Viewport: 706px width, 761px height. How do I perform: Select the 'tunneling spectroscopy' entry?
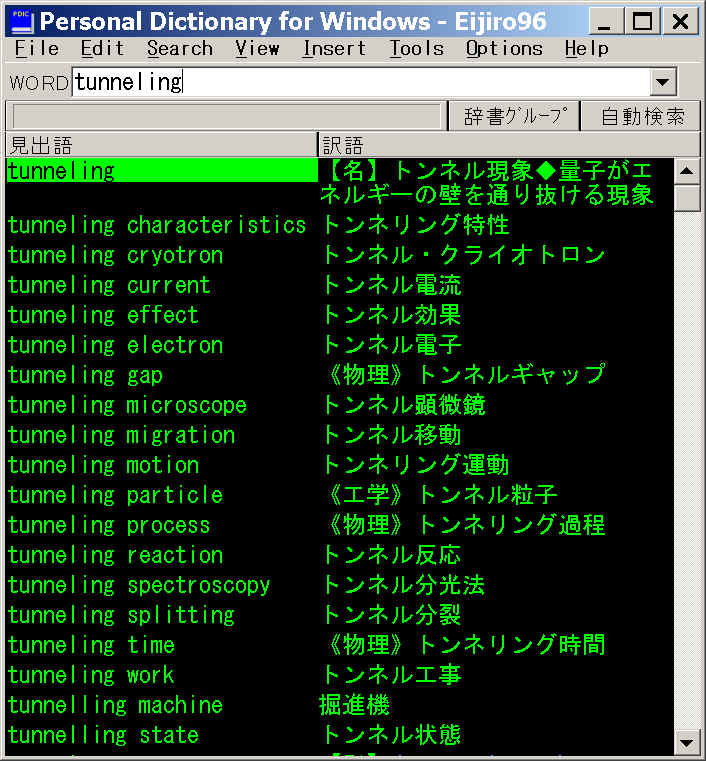coord(139,585)
